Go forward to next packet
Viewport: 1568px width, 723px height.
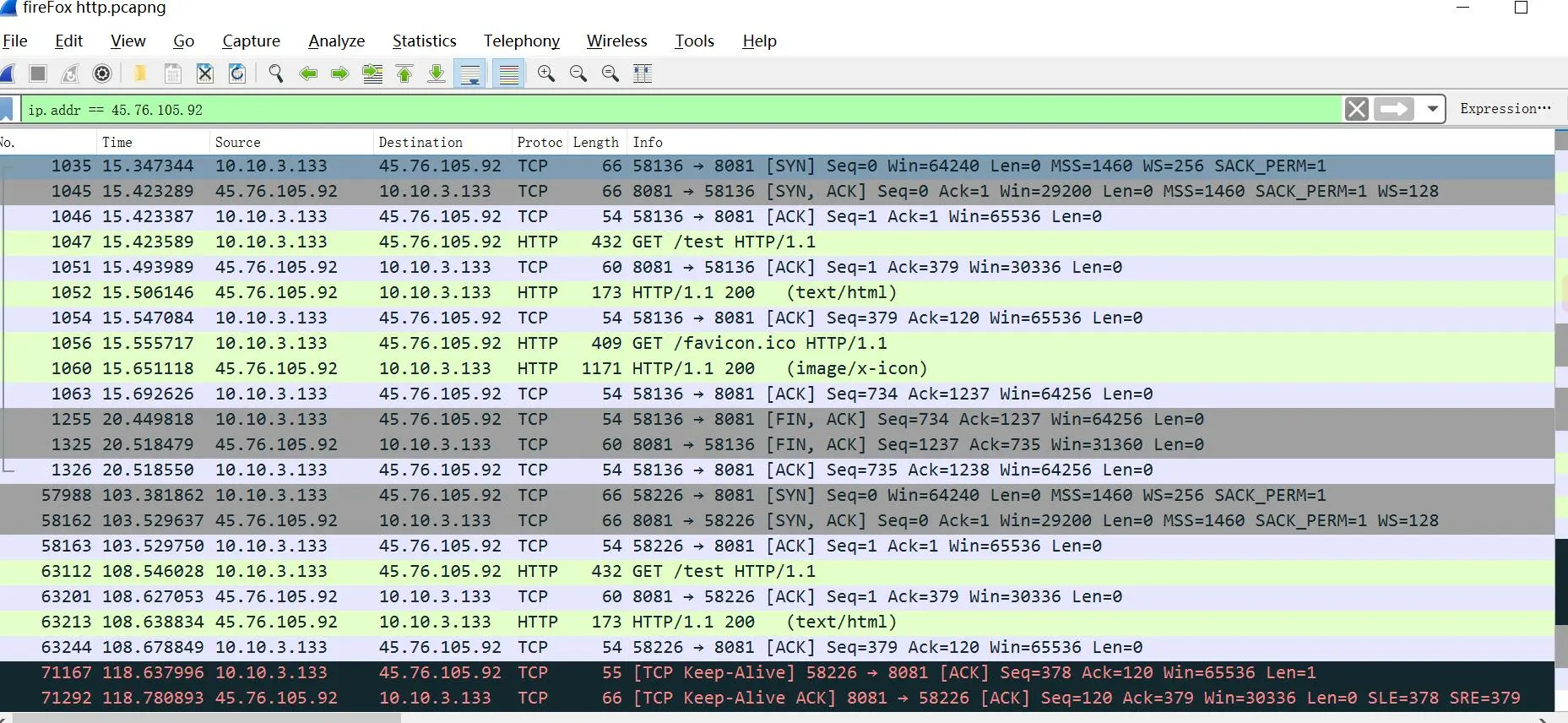tap(340, 73)
